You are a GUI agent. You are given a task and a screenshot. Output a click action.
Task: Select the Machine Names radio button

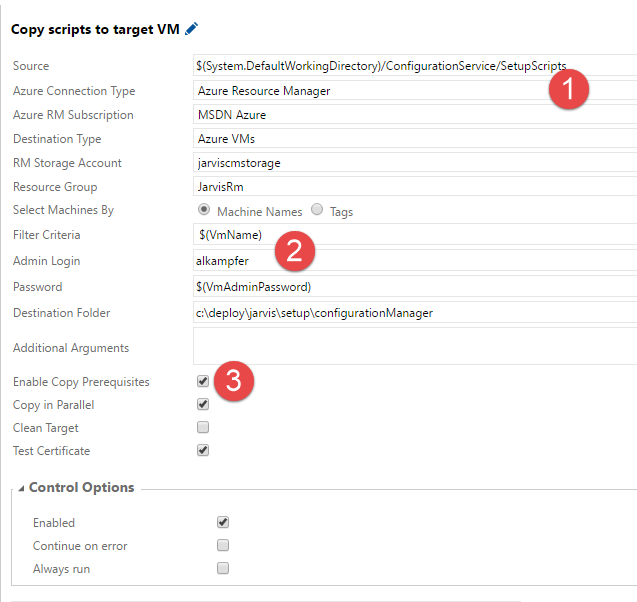tap(204, 210)
